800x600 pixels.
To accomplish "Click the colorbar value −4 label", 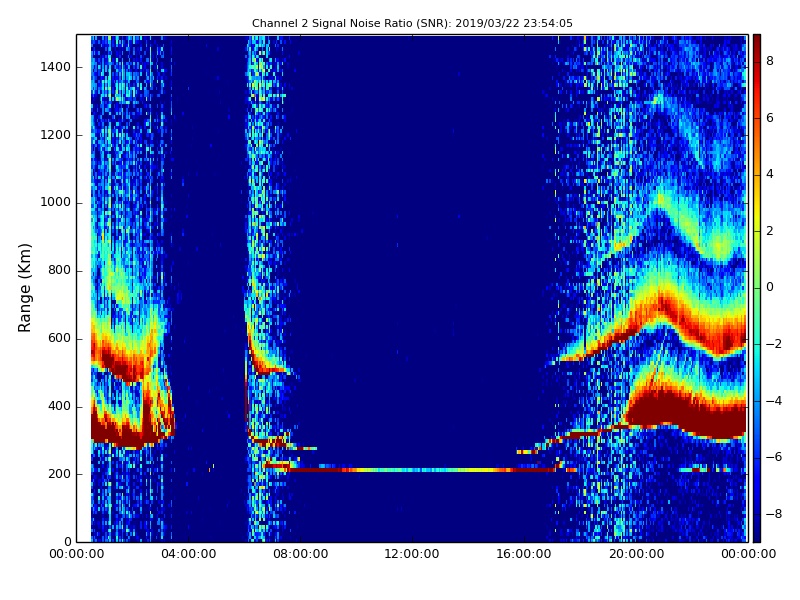I will pyautogui.click(x=773, y=401).
